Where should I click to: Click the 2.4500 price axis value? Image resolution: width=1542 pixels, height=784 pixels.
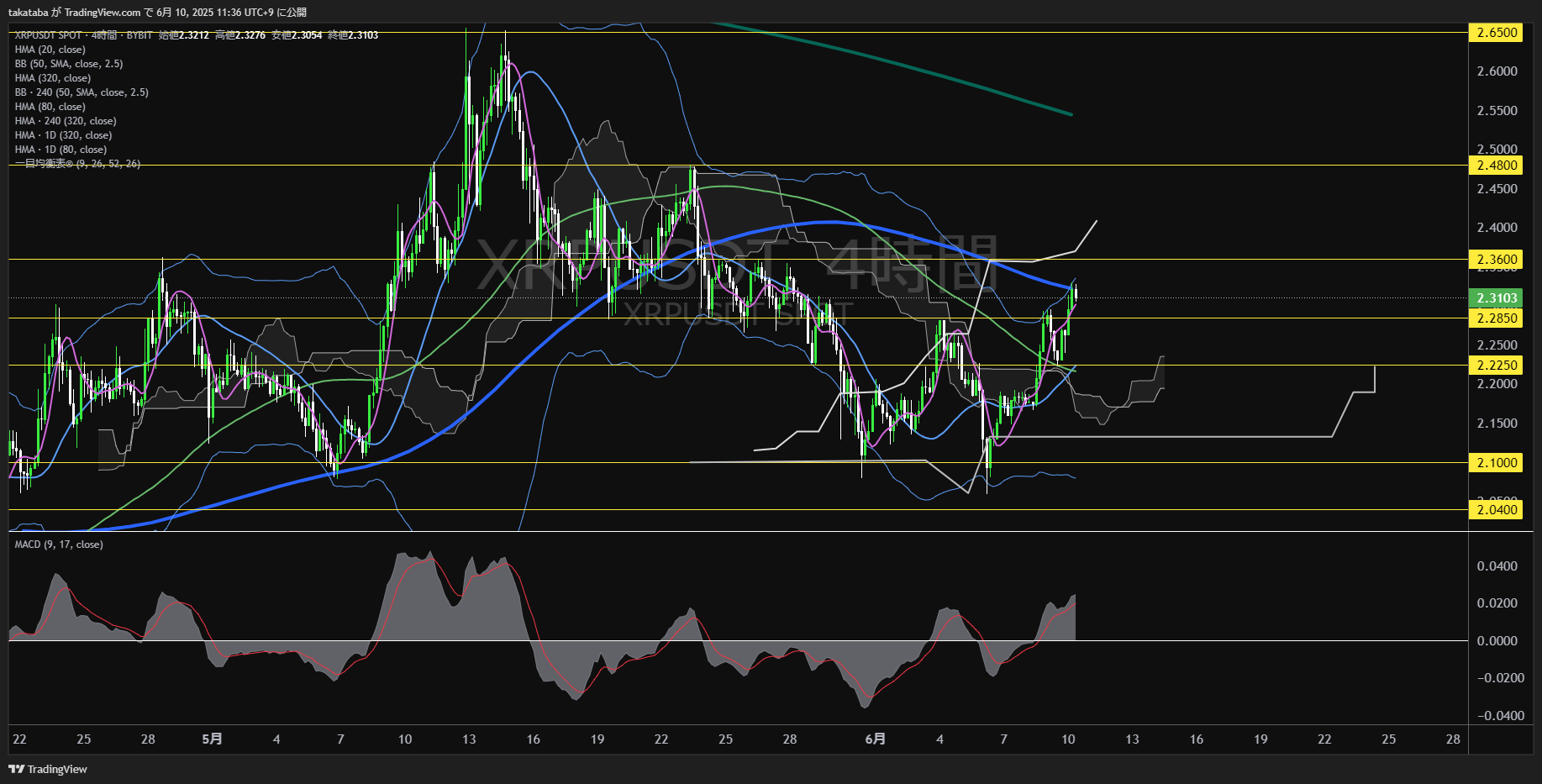coord(1497,189)
